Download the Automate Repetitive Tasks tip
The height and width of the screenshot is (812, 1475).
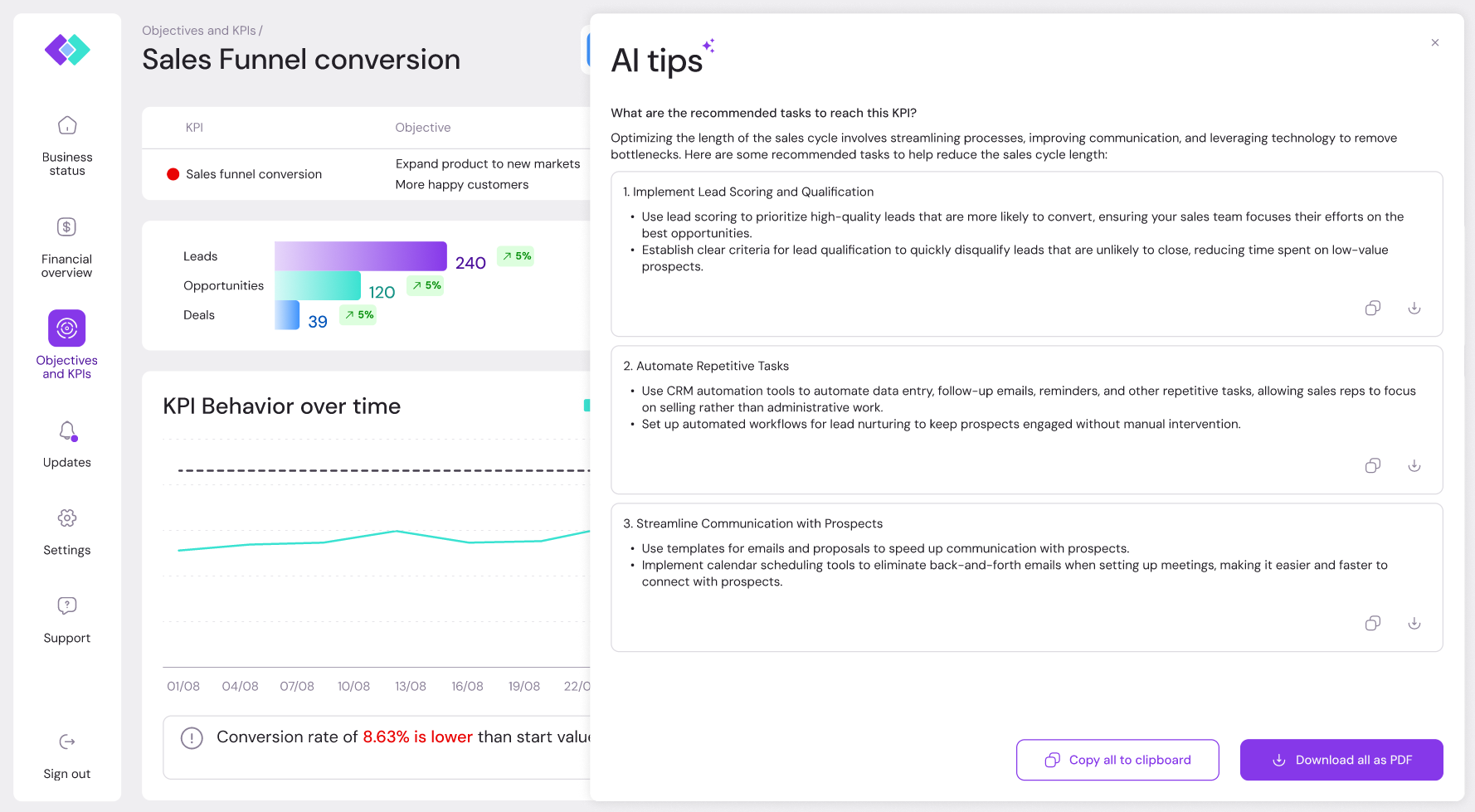coord(1414,466)
